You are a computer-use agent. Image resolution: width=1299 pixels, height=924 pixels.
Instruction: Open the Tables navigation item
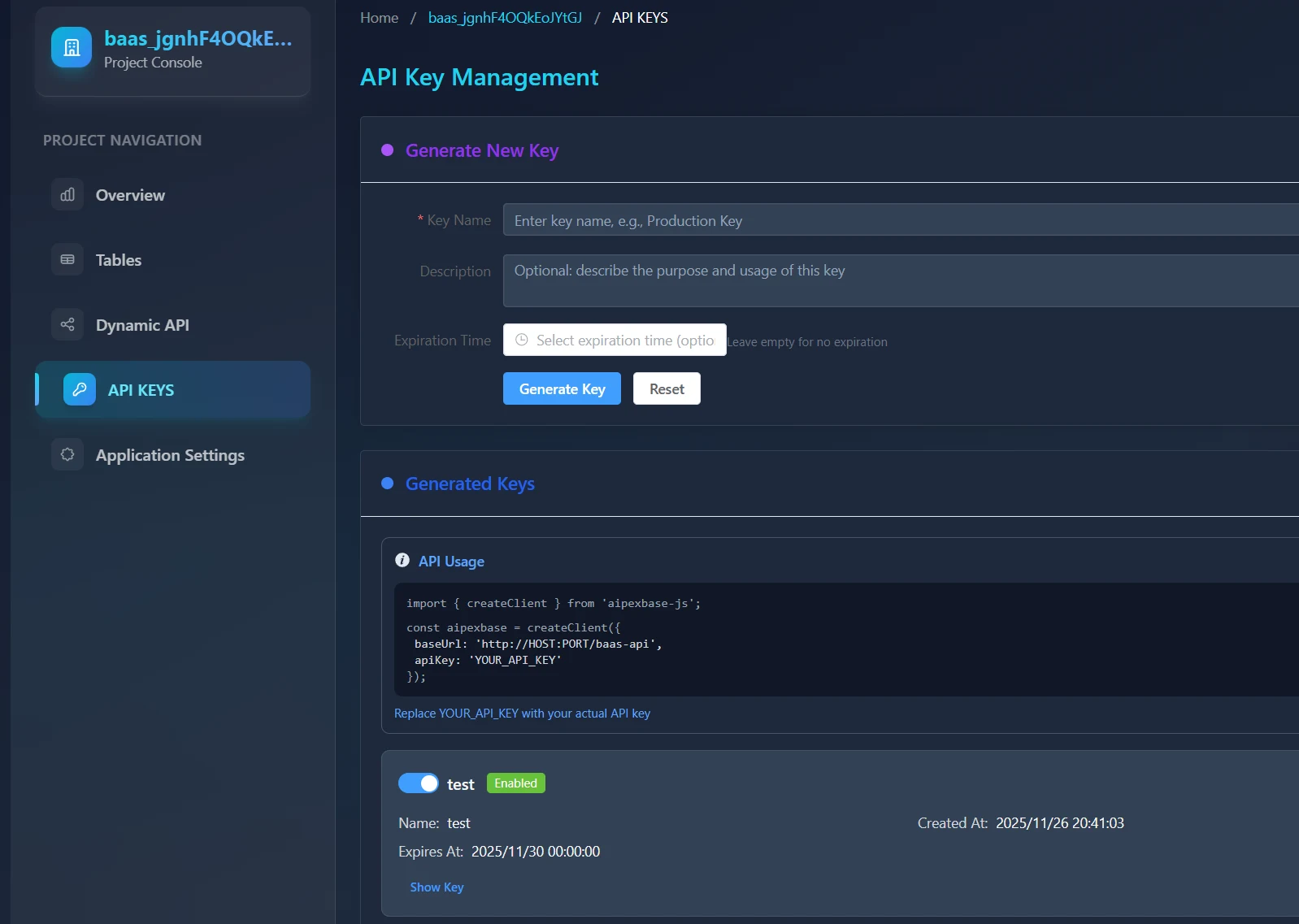tap(119, 260)
